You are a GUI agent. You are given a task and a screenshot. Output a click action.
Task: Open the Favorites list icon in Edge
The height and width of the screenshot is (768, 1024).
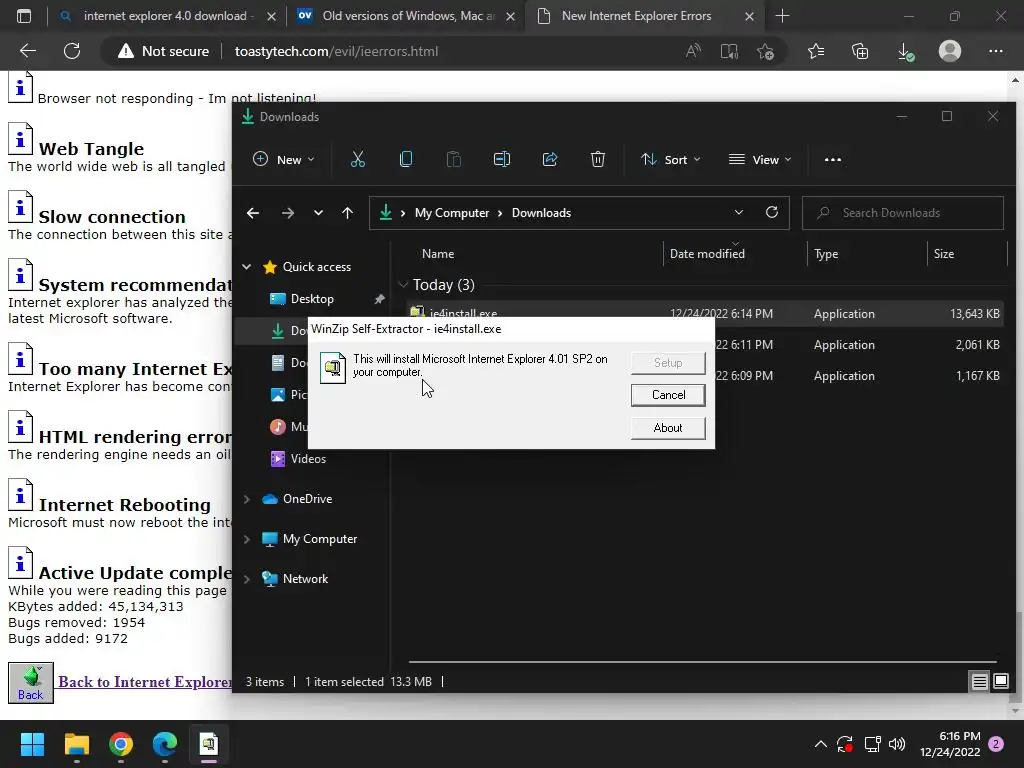[x=816, y=51]
